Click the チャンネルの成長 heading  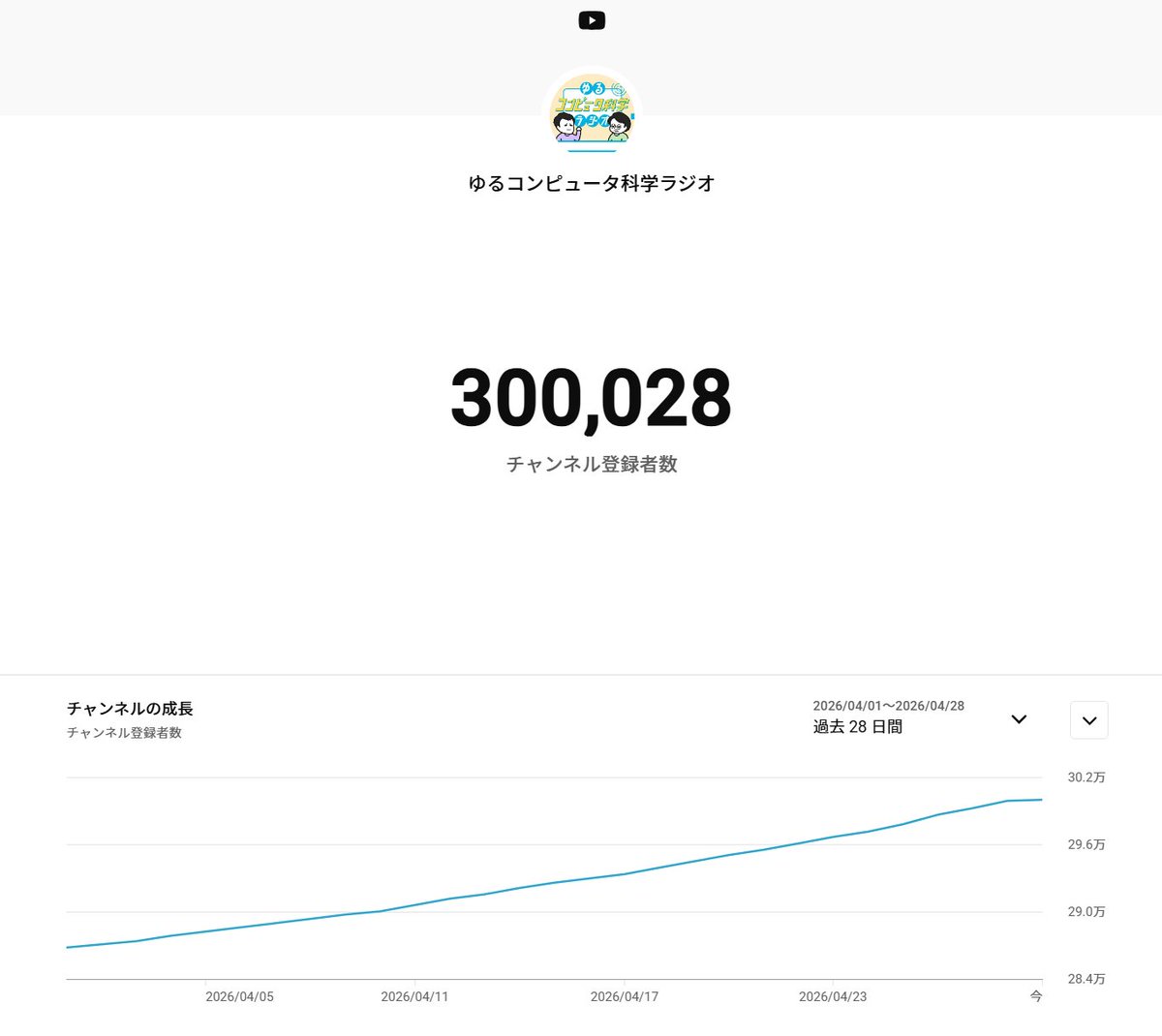[128, 709]
